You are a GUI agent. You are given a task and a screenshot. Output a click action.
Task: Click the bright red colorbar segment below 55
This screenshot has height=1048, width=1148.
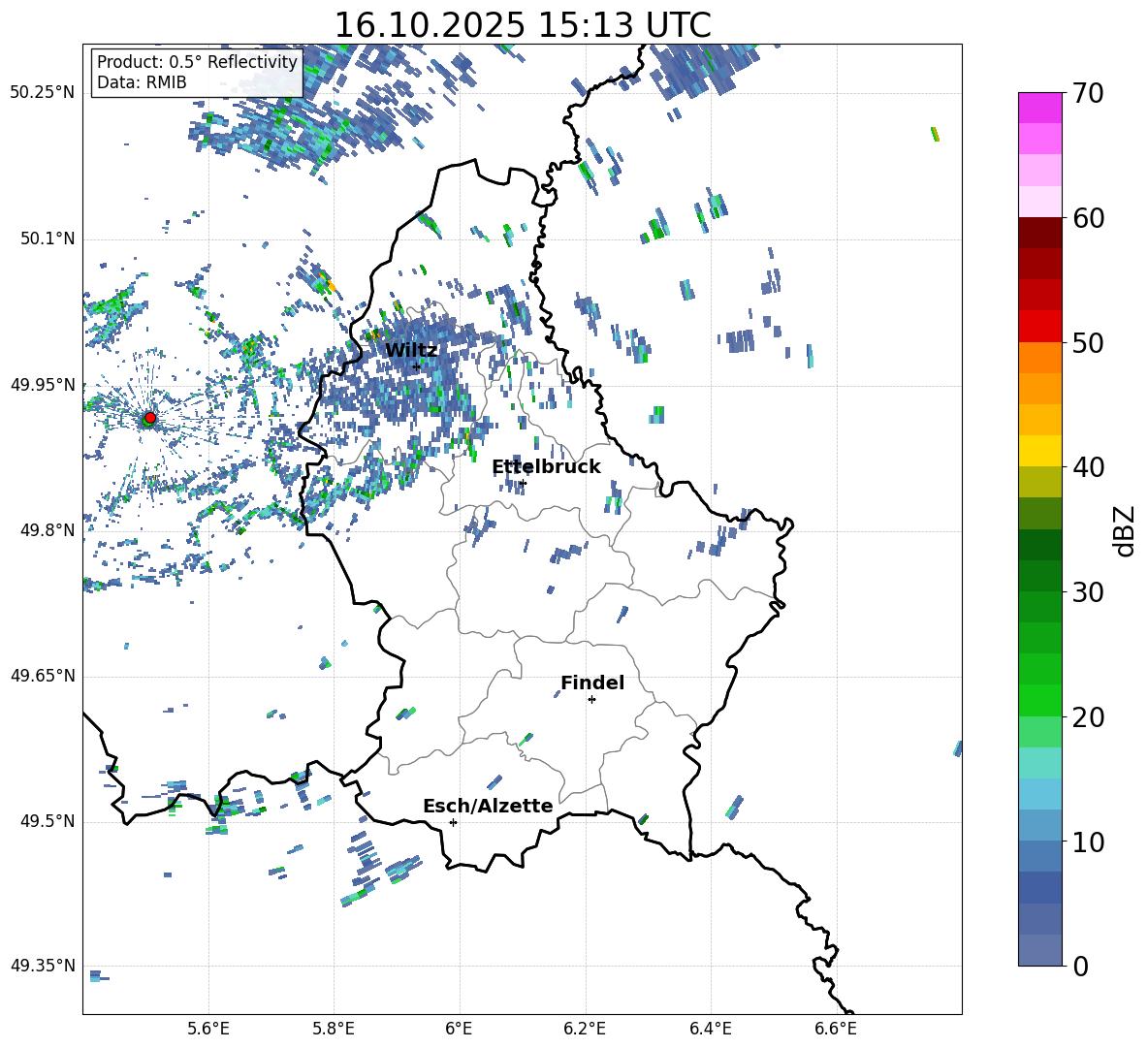tap(1039, 326)
